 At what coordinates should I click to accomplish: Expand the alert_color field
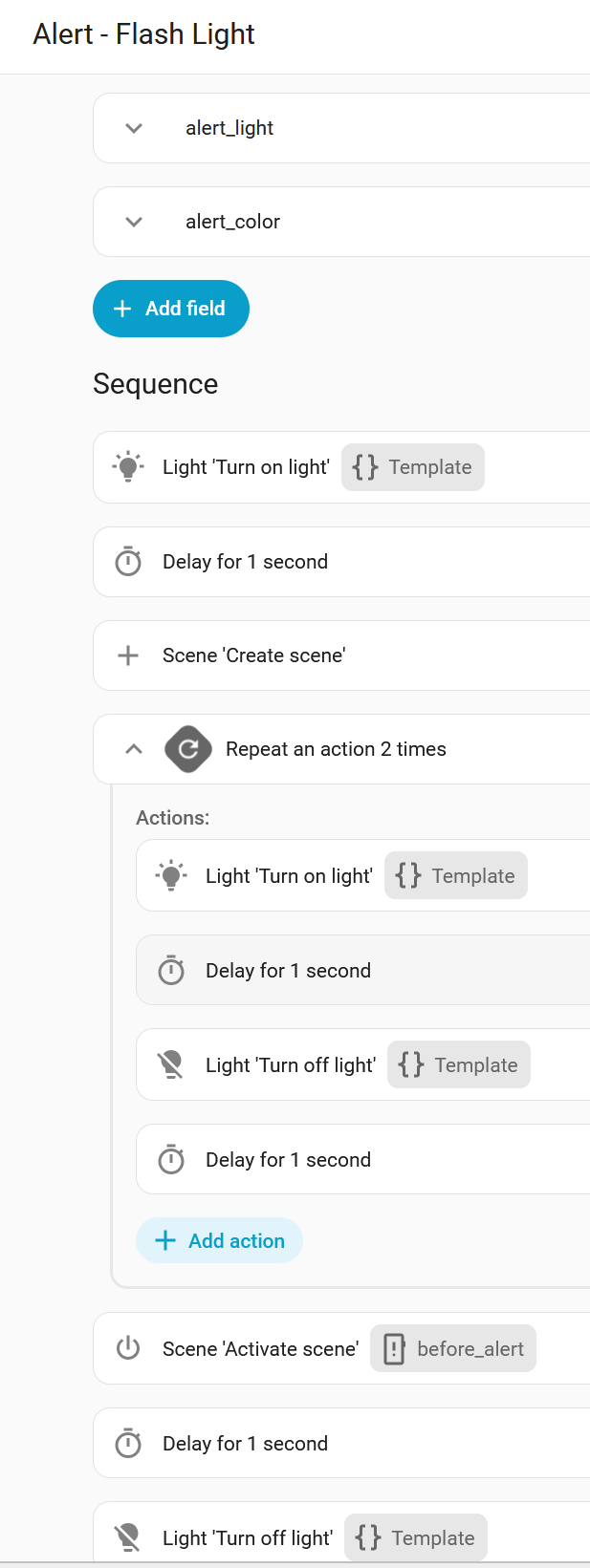coord(134,222)
